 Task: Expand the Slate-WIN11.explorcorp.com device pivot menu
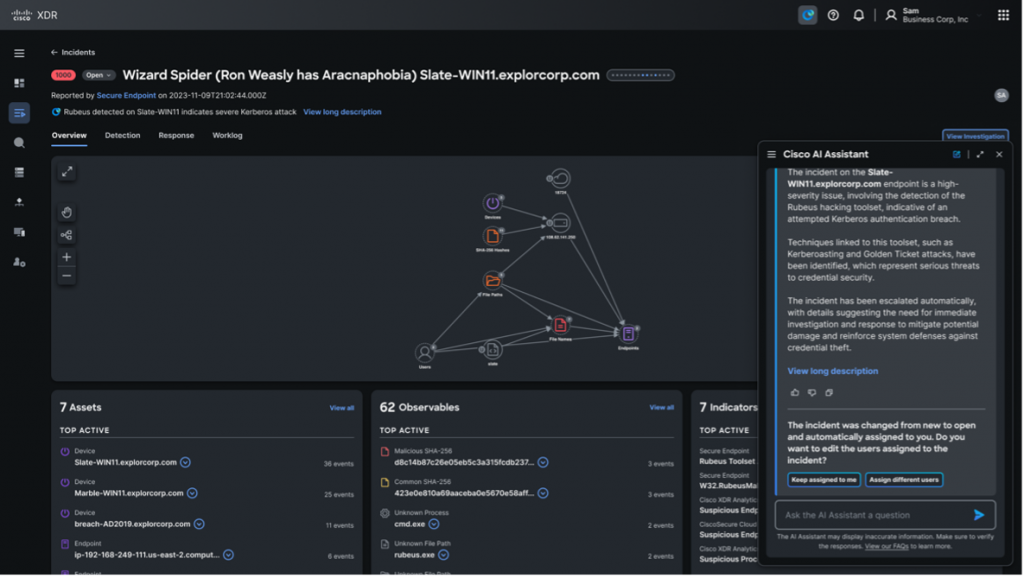click(186, 462)
